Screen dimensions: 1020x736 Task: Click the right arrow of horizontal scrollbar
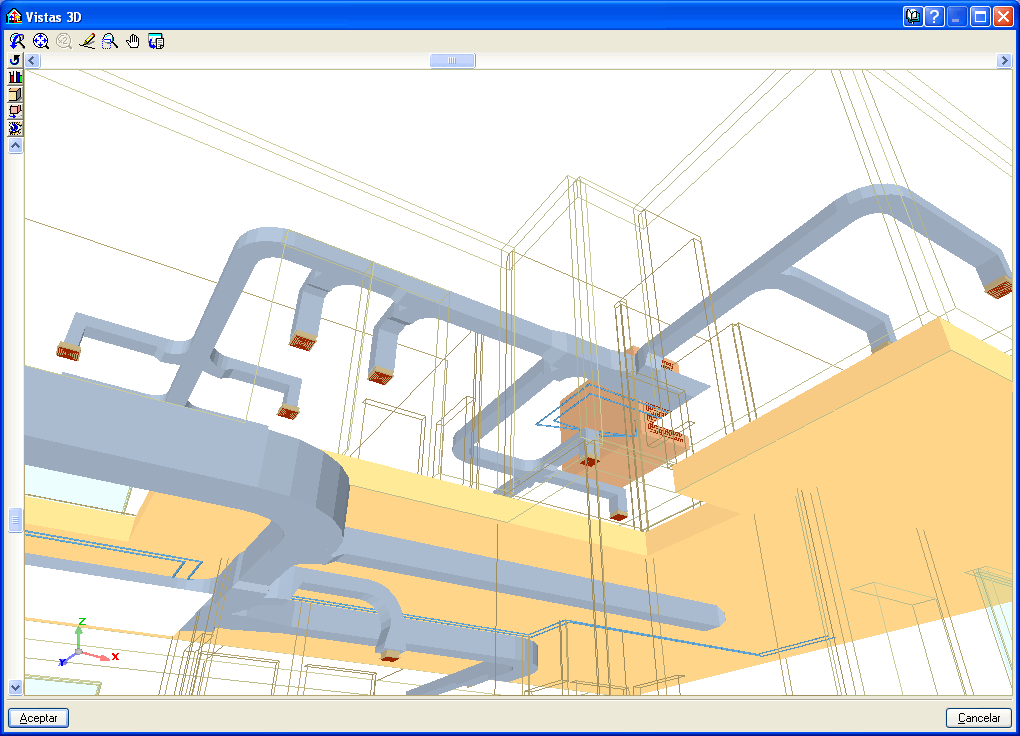click(1004, 60)
